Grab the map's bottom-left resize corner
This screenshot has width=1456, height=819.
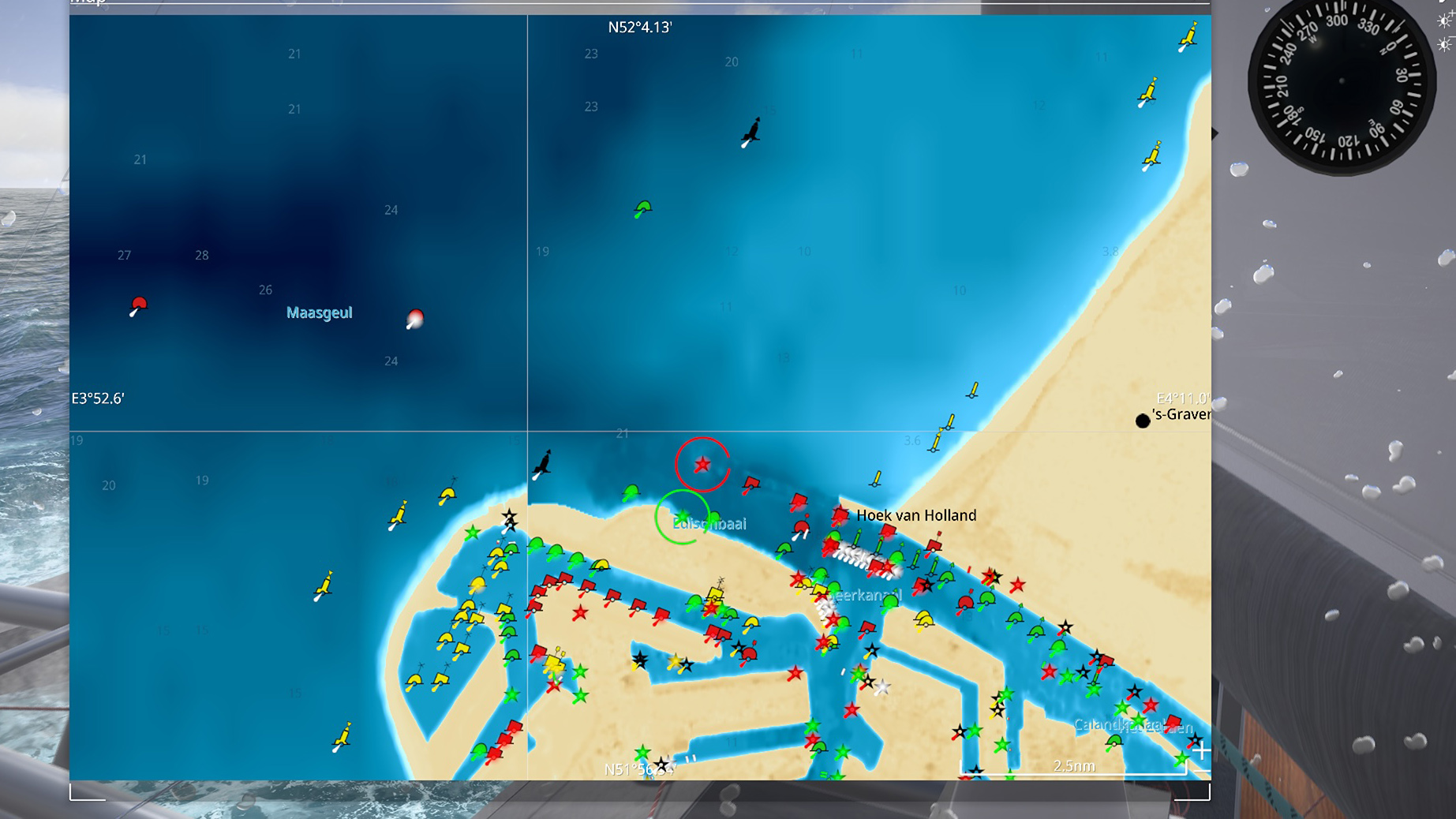88,792
